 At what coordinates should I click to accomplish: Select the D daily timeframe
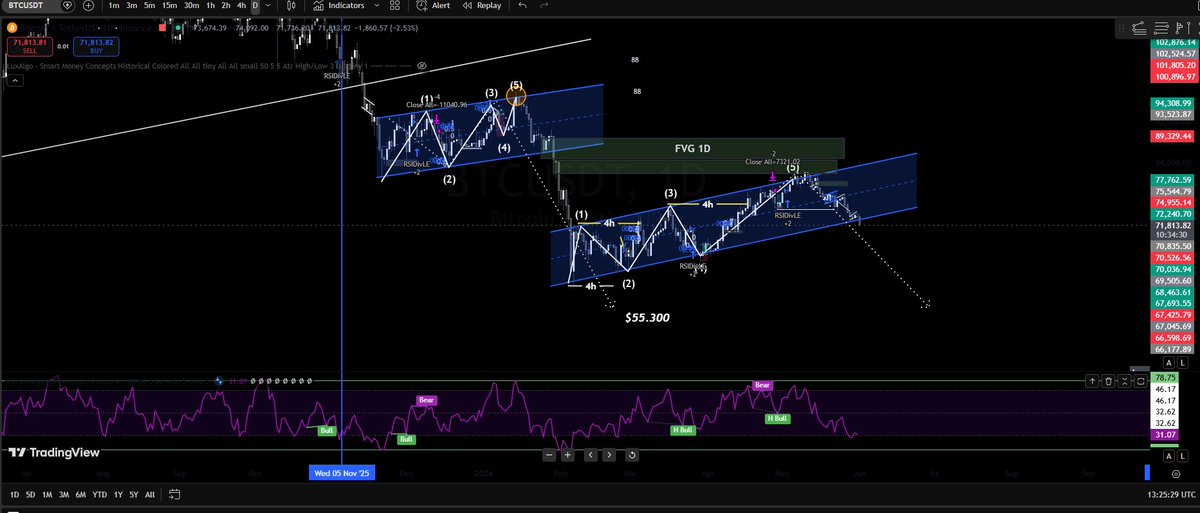tap(255, 6)
